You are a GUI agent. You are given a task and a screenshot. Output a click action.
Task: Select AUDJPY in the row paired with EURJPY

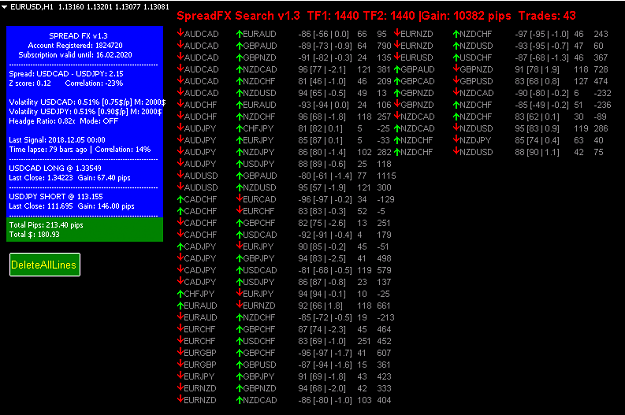coord(200,140)
